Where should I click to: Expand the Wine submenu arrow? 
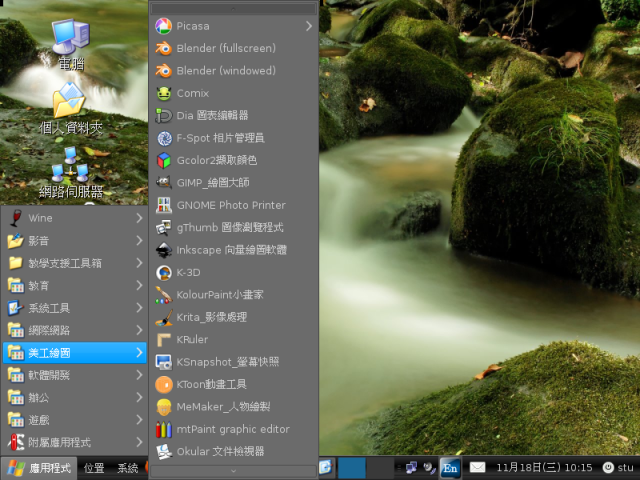(139, 218)
